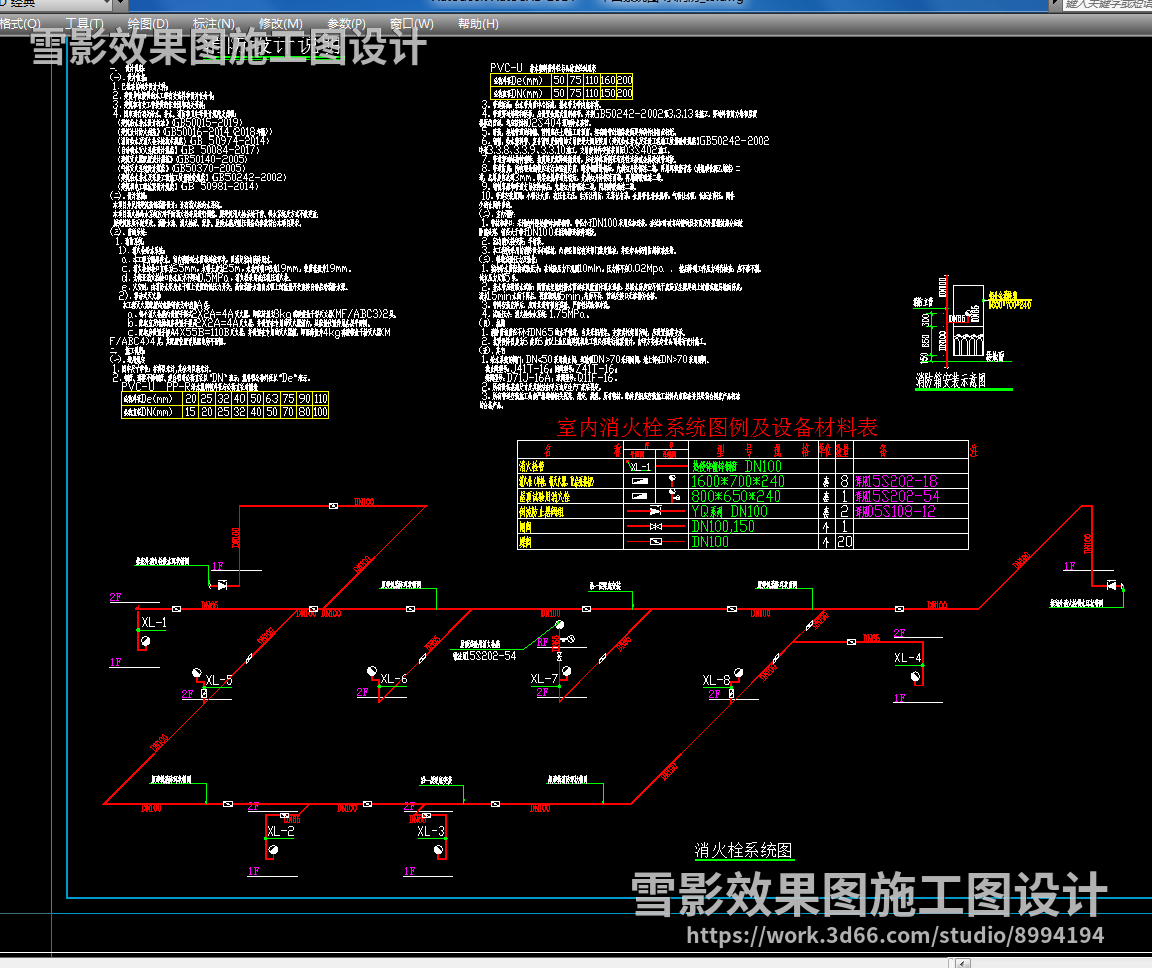This screenshot has height=968, width=1152.
Task: Open the 工具(T) menu
Action: pos(84,24)
